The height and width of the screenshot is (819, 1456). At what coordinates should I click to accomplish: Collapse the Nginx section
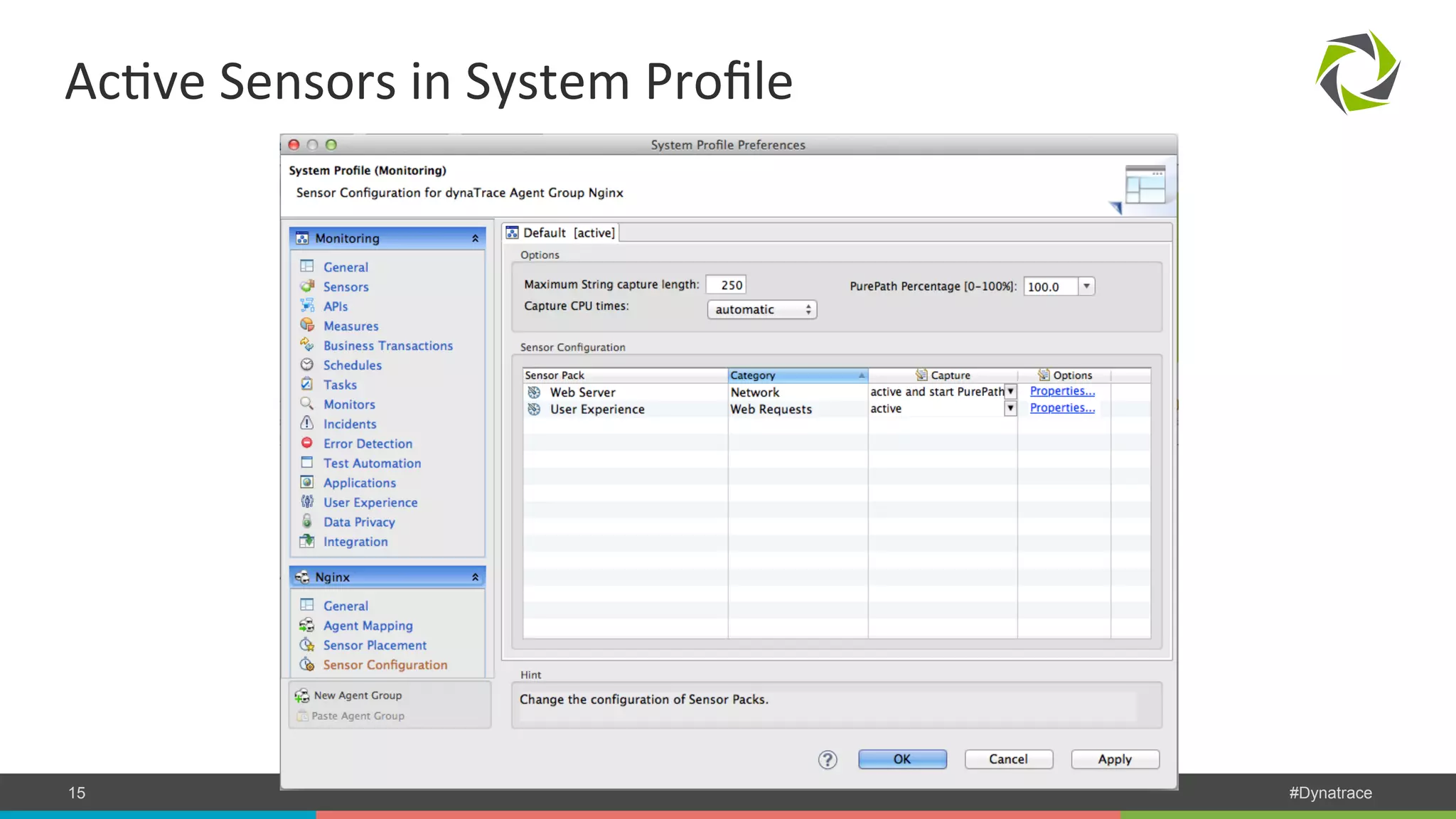pyautogui.click(x=475, y=577)
